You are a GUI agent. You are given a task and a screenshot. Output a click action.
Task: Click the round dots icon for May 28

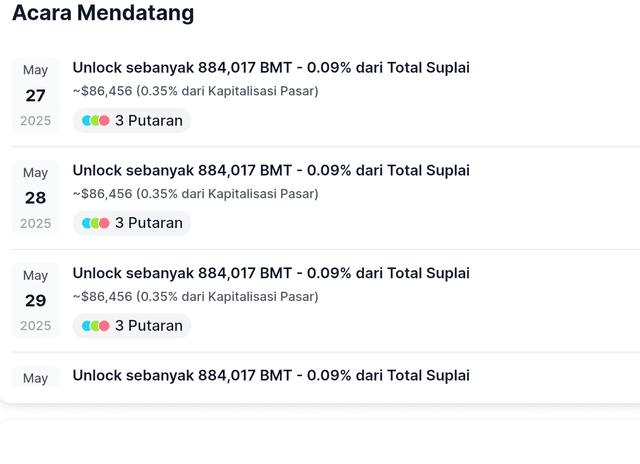pyautogui.click(x=96, y=223)
